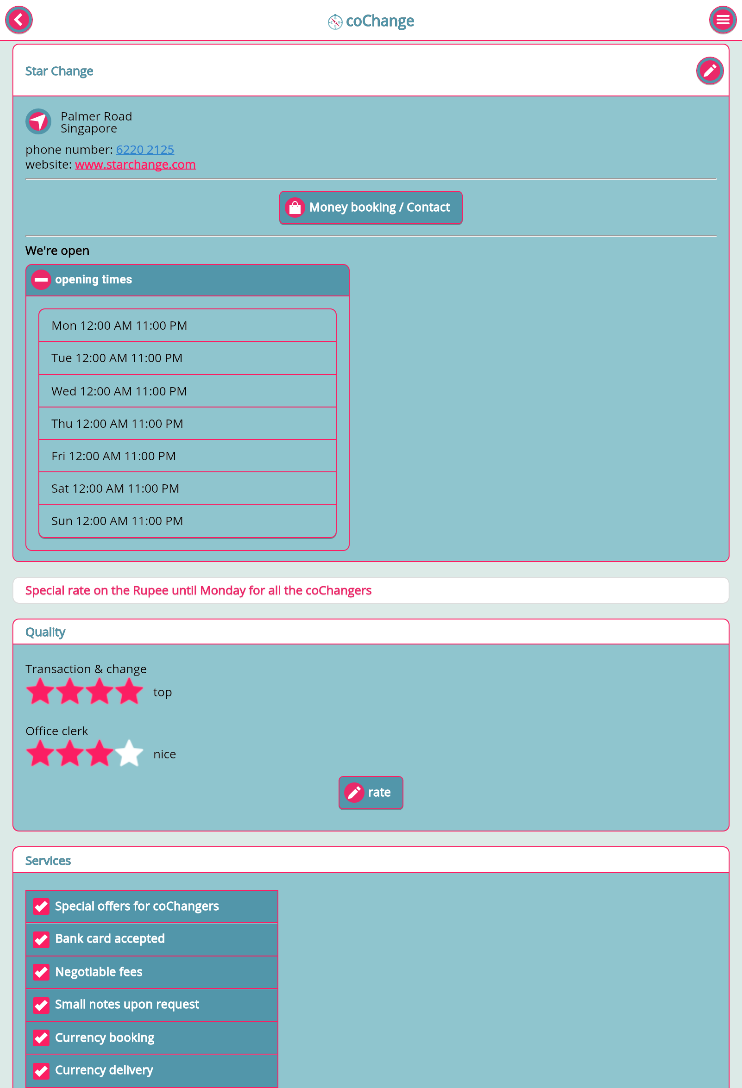The height and width of the screenshot is (1088, 742).
Task: Tap the location arrow icon by Palmer Road
Action: click(x=39, y=121)
